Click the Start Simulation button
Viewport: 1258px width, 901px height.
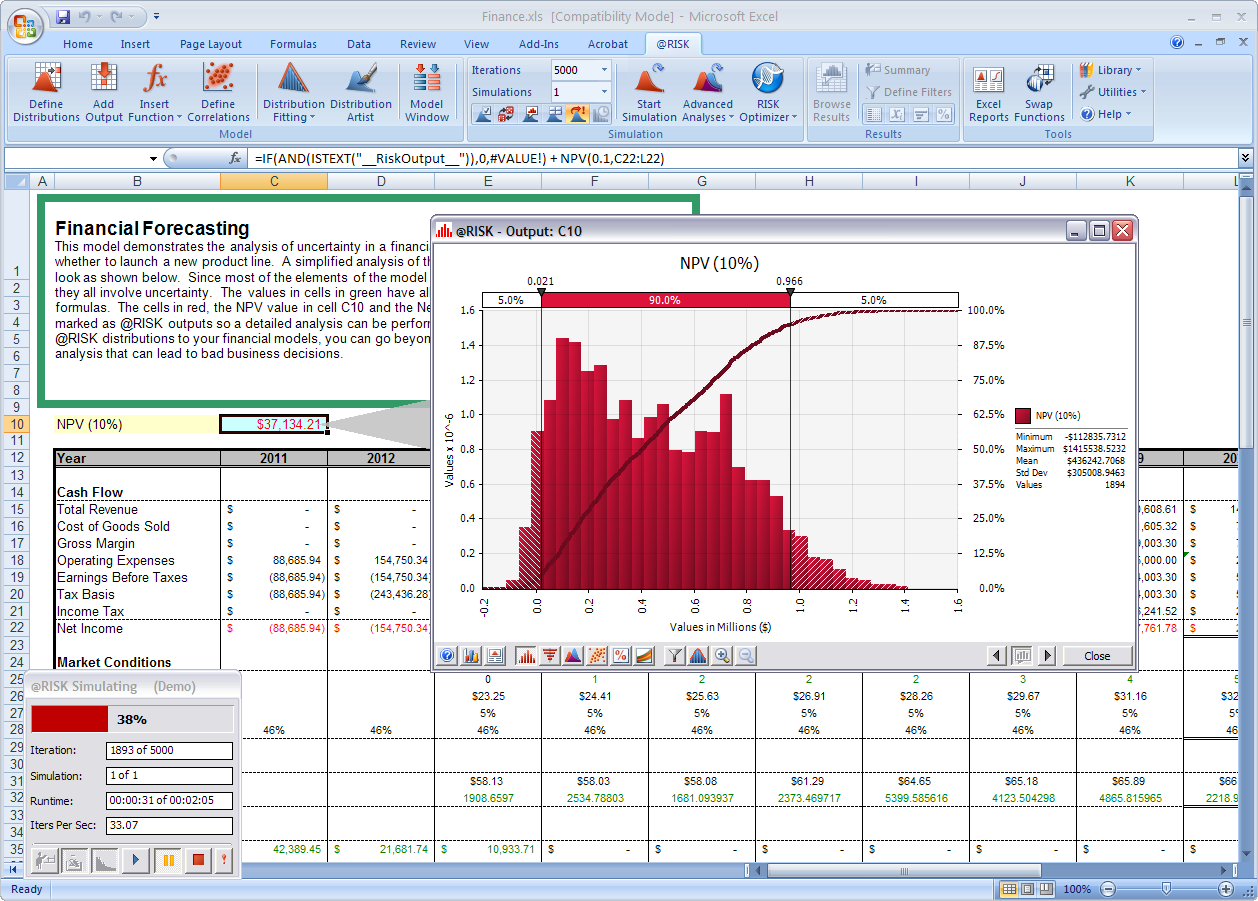649,92
